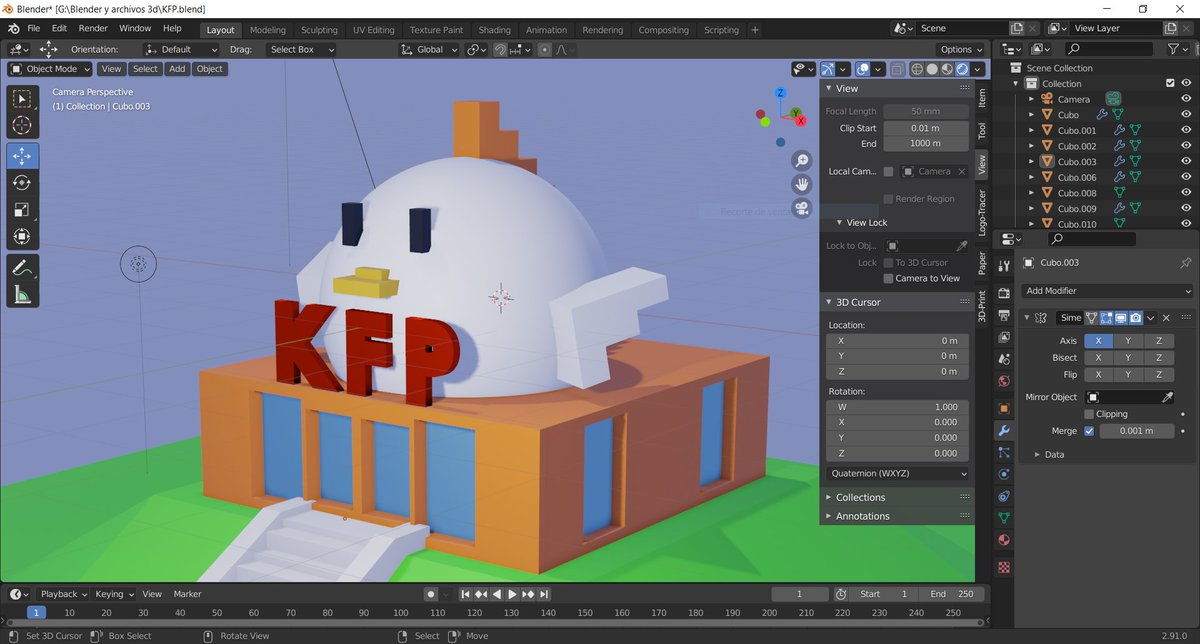This screenshot has width=1200, height=644.
Task: Click Play animation in the timeline
Action: pos(513,594)
